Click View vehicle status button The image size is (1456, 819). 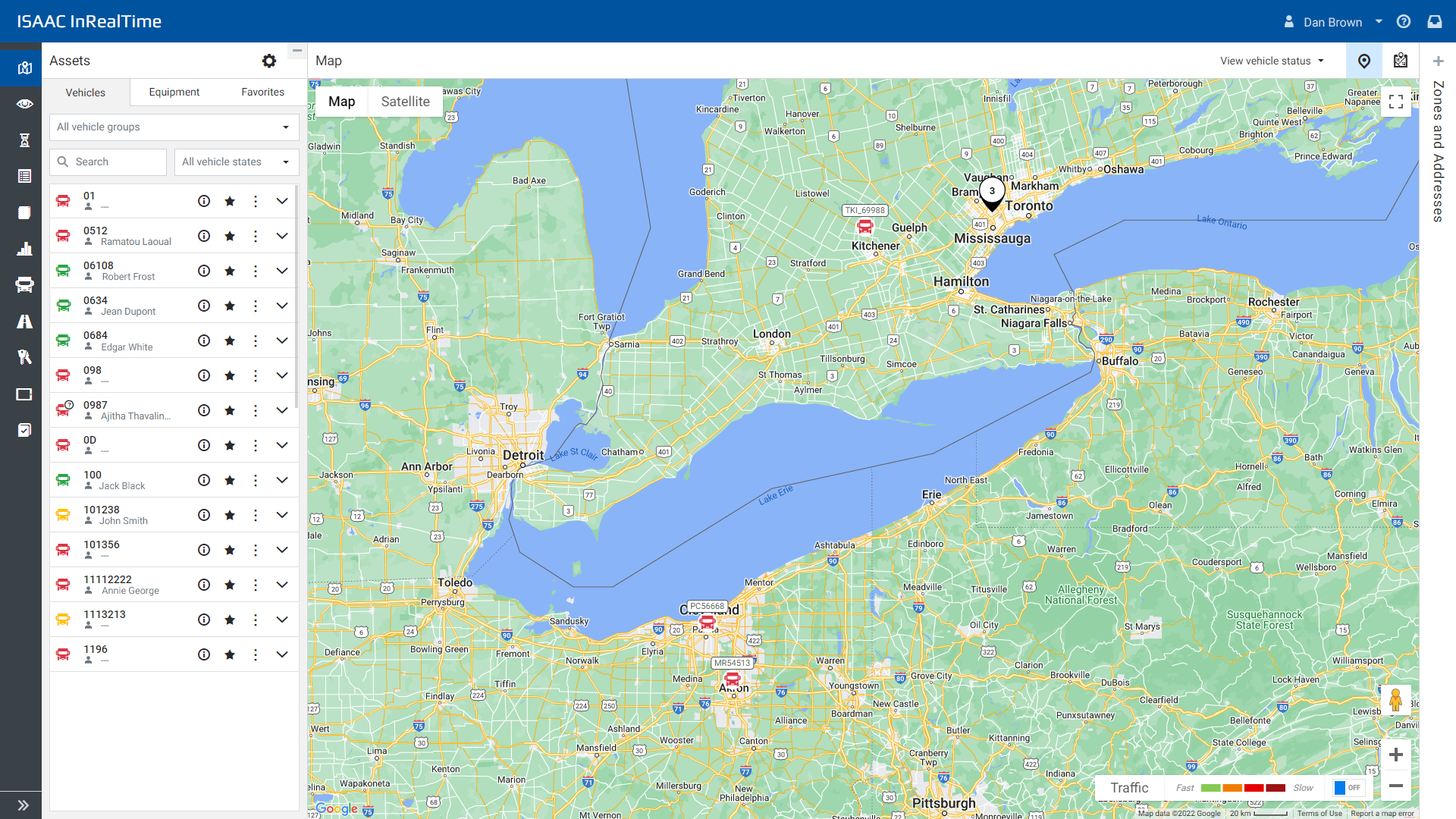point(1272,61)
